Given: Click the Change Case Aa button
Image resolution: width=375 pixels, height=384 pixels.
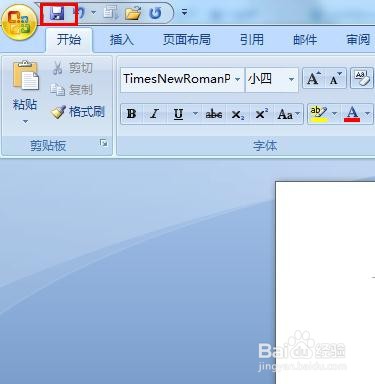Looking at the screenshot, I should (x=288, y=114).
